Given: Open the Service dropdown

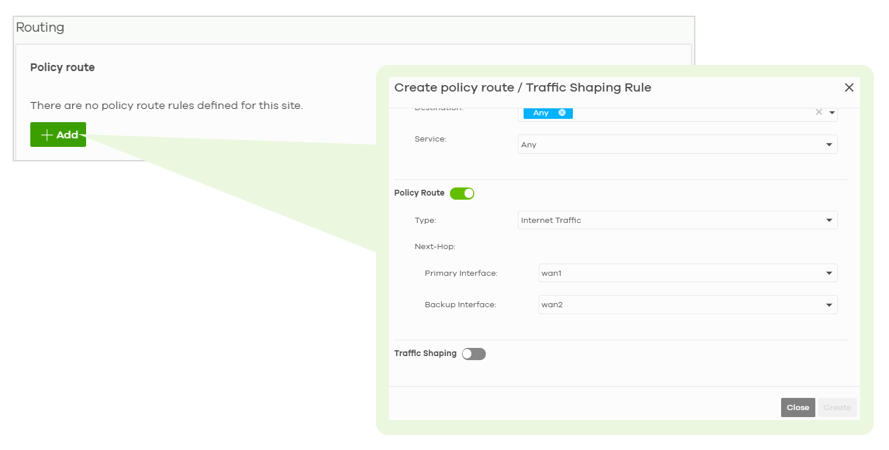Looking at the screenshot, I should 677,145.
